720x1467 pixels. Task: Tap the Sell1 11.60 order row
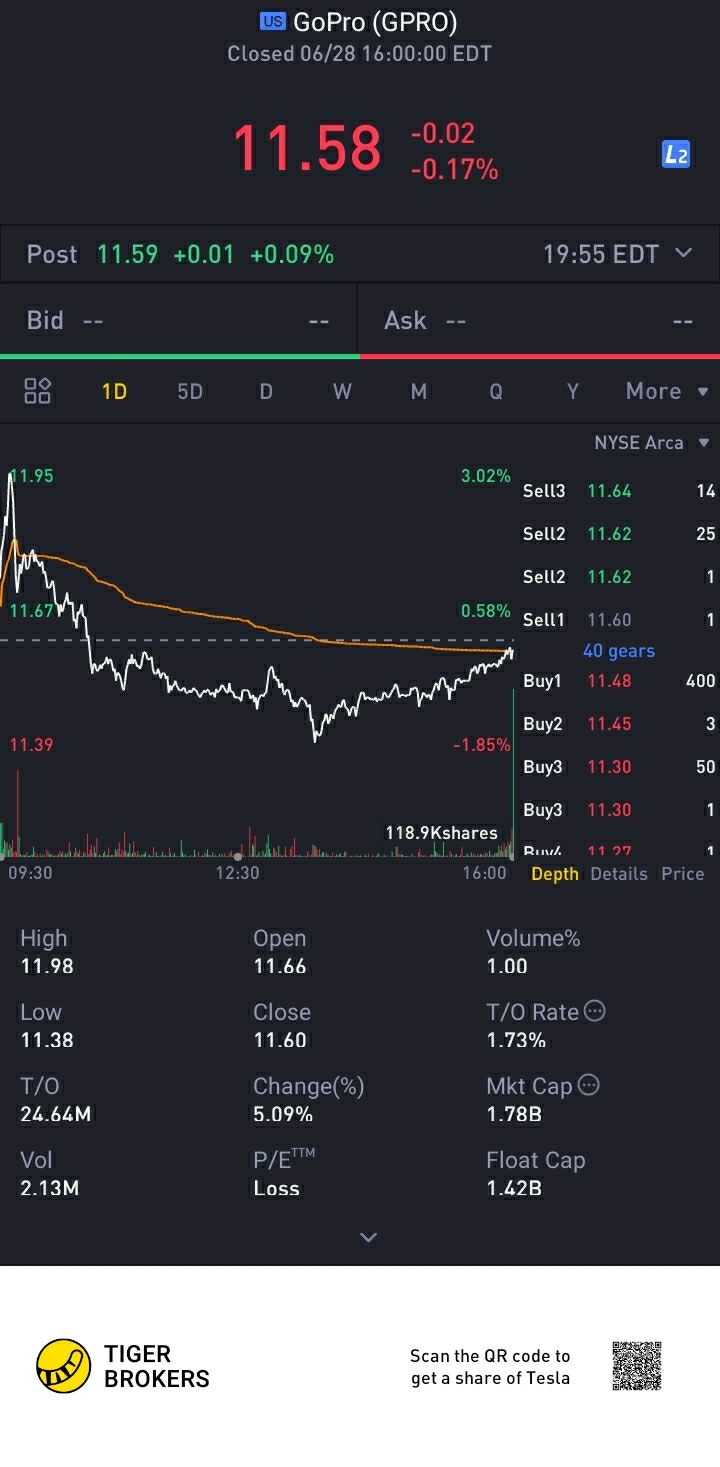click(619, 620)
